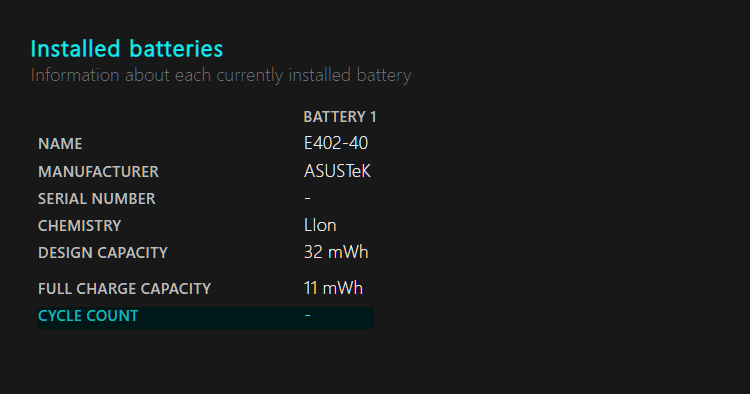Click the subtitle about installed battery information
This screenshot has width=750, height=394.
221,76
